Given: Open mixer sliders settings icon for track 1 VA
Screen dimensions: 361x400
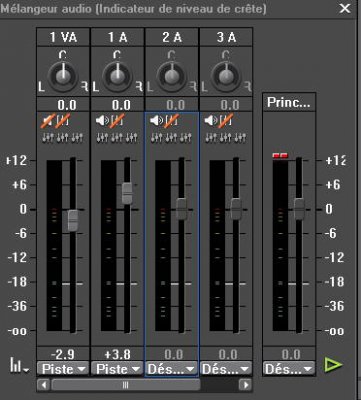Looking at the screenshot, I should (x=63, y=137).
